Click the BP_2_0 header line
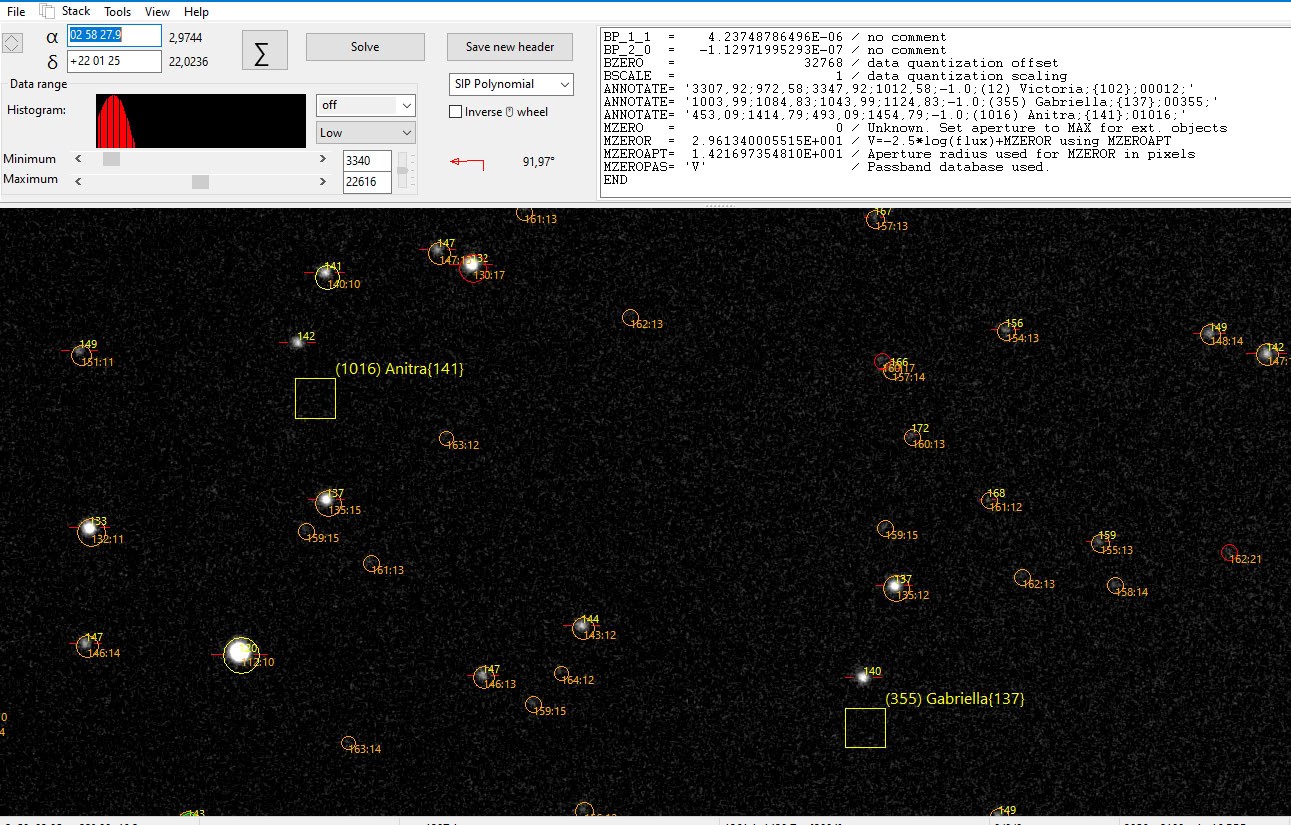1291x825 pixels. [775, 50]
